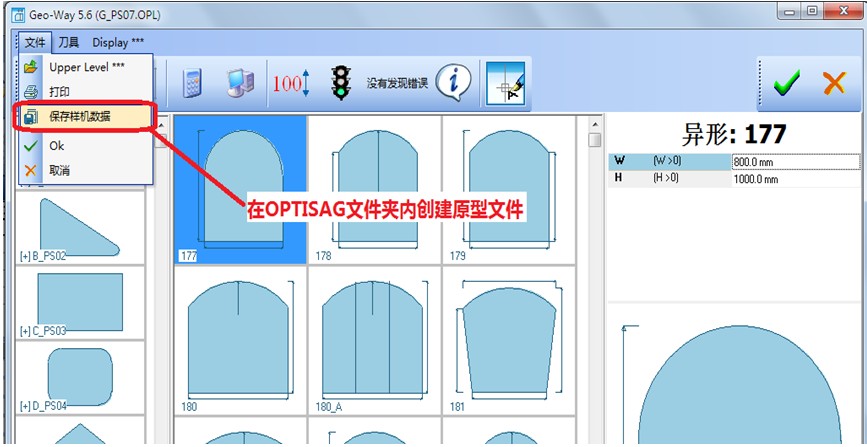Click the calculator toolbar icon
This screenshot has width=867, height=447.
(192, 84)
